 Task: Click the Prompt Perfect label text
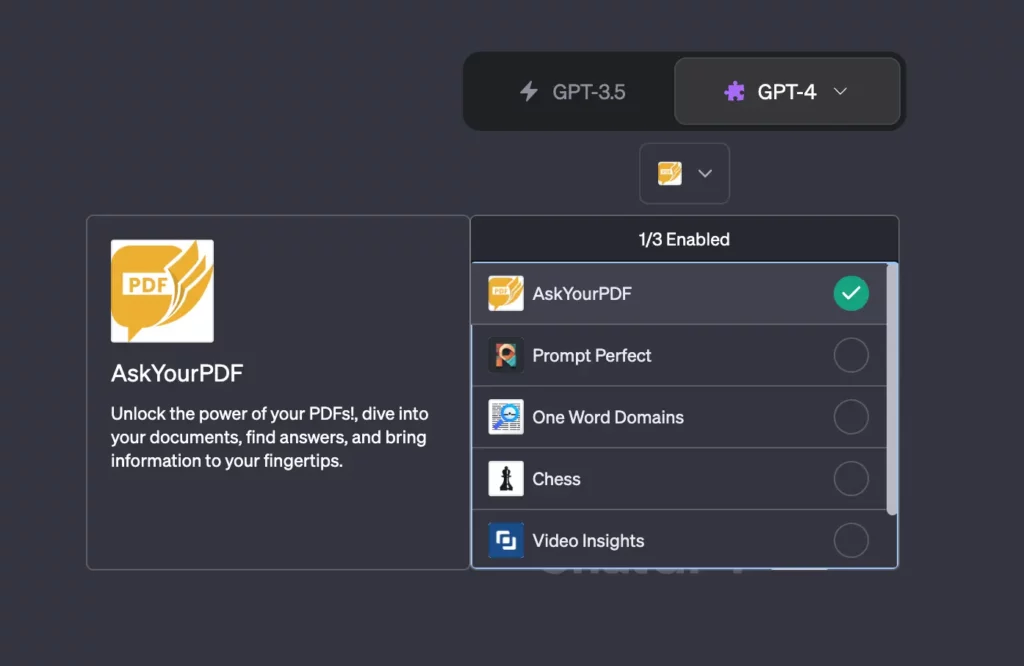(592, 355)
